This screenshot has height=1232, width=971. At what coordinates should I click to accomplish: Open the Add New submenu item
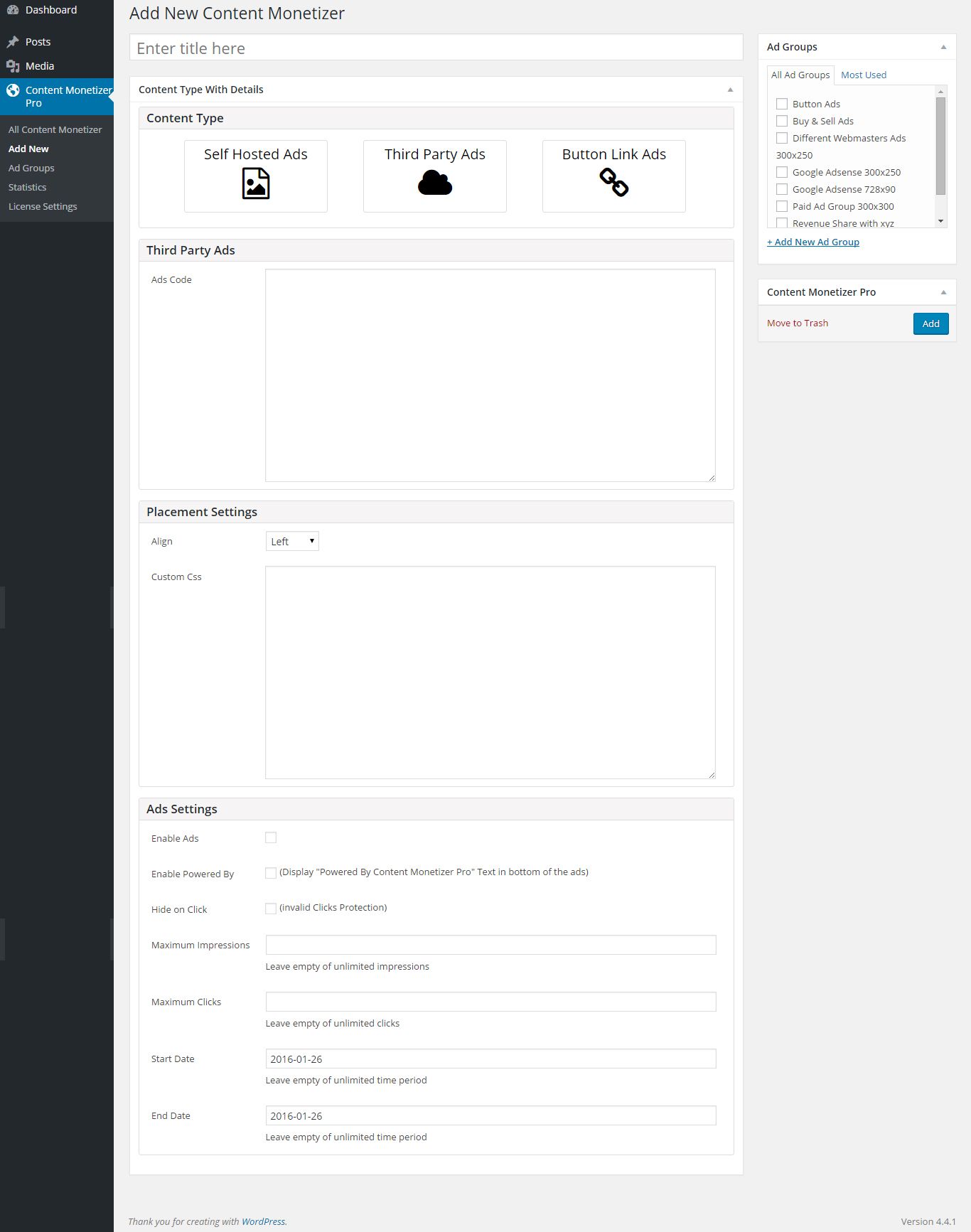pos(28,149)
